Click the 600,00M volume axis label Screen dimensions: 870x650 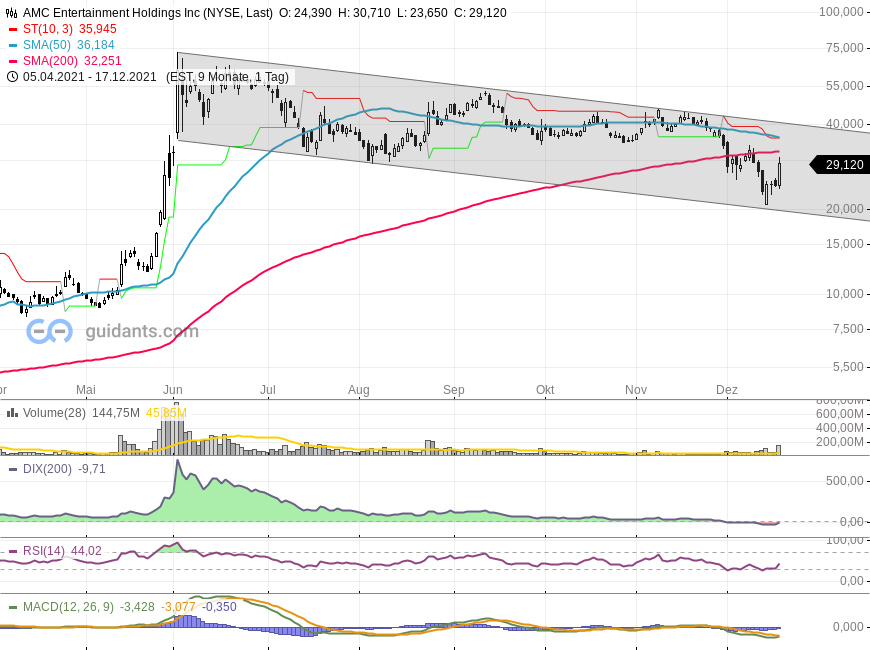pyautogui.click(x=839, y=414)
